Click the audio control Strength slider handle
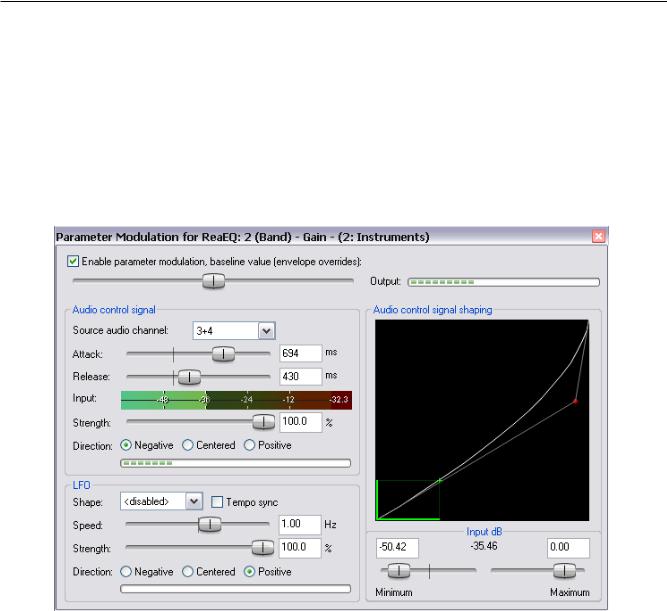The height and width of the screenshot is (611, 667). (263, 422)
